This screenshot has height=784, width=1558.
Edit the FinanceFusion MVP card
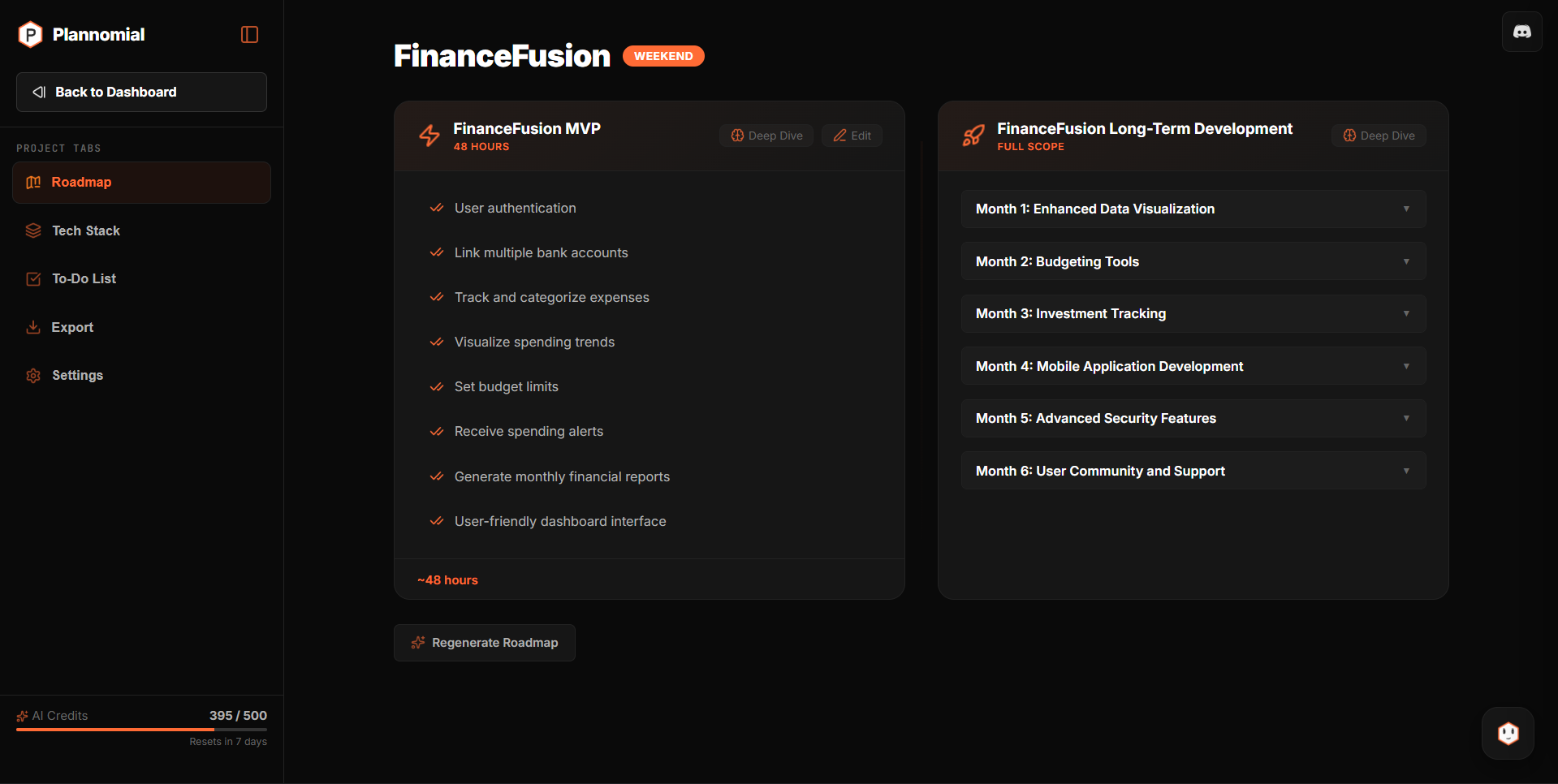tap(852, 136)
